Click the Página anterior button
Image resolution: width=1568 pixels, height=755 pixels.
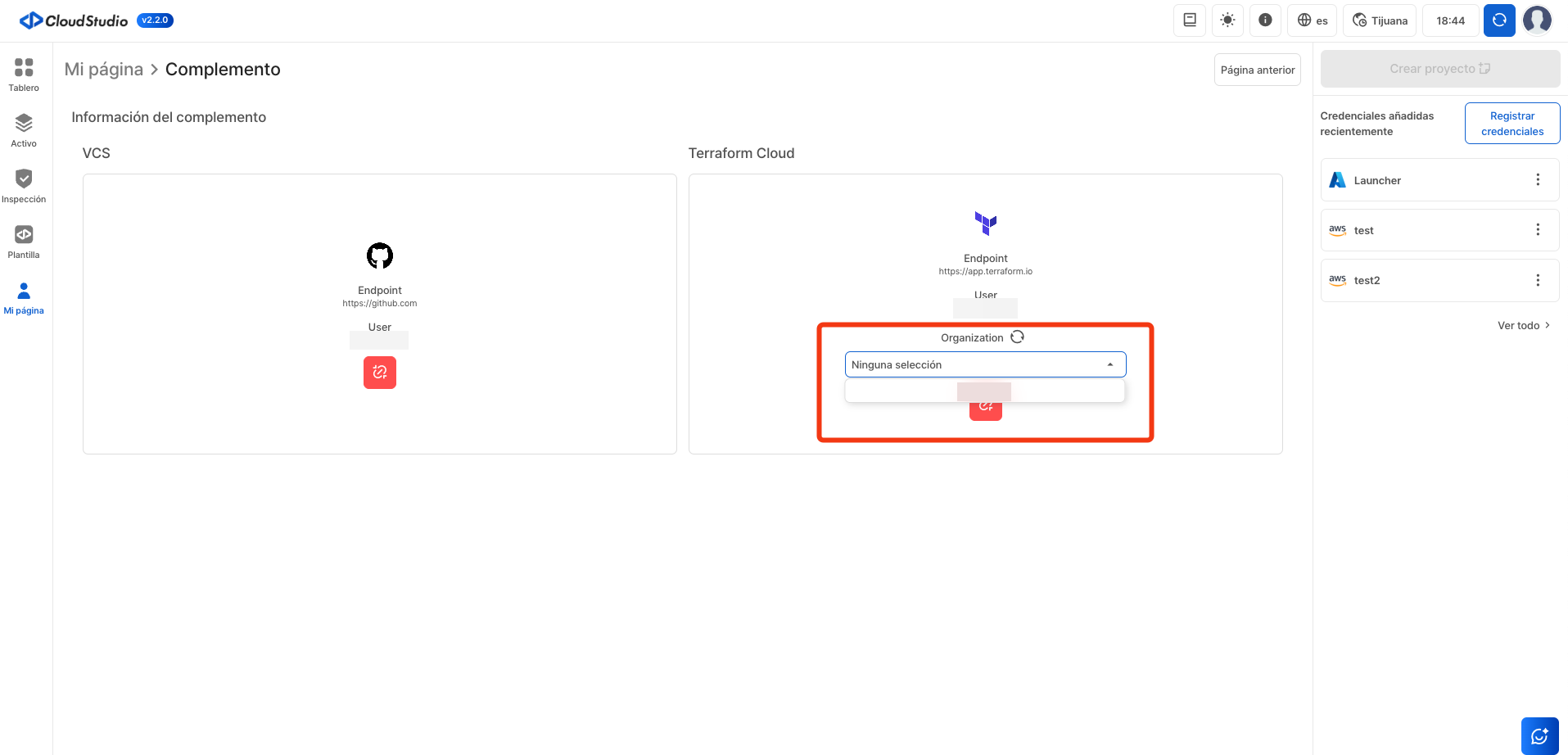pyautogui.click(x=1257, y=70)
